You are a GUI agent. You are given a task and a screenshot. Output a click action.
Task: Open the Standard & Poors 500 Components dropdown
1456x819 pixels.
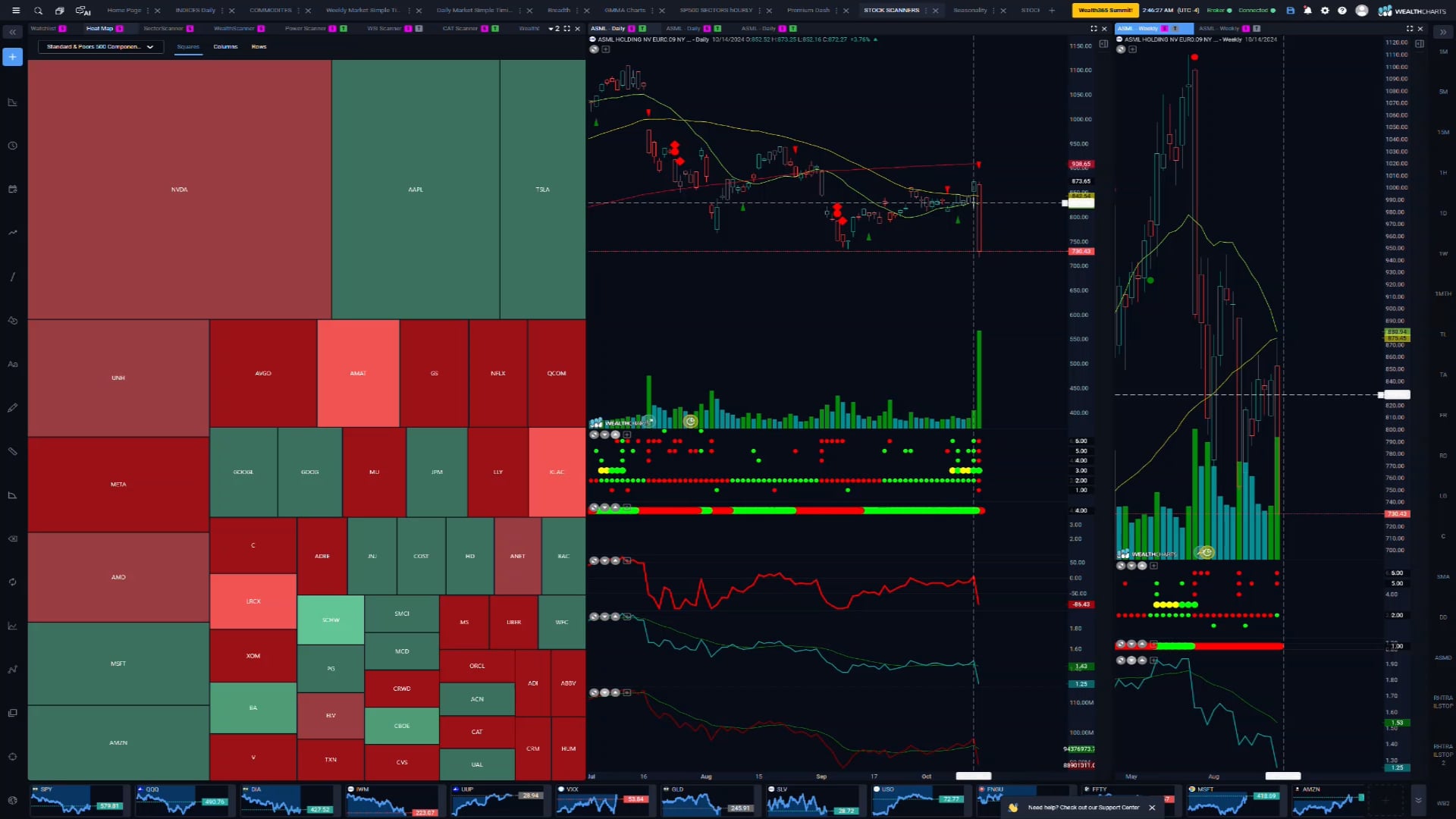pyautogui.click(x=100, y=47)
